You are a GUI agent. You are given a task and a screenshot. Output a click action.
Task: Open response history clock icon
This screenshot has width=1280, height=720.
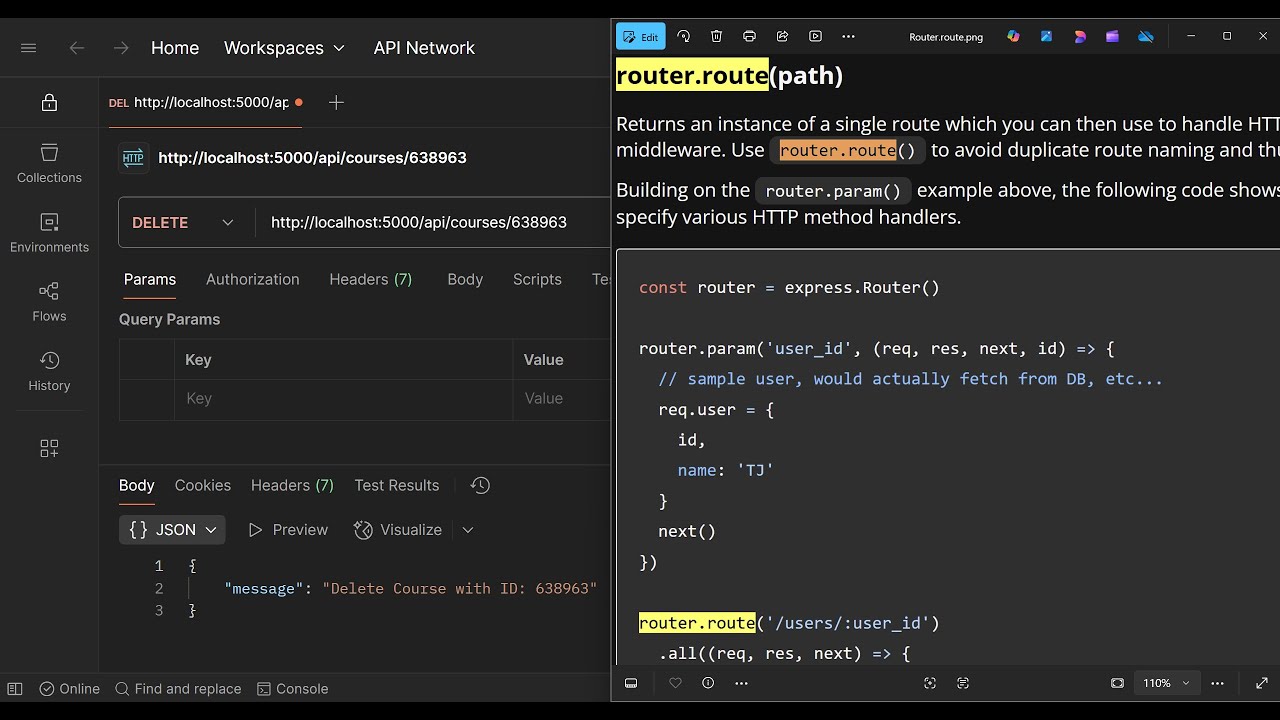coord(480,485)
